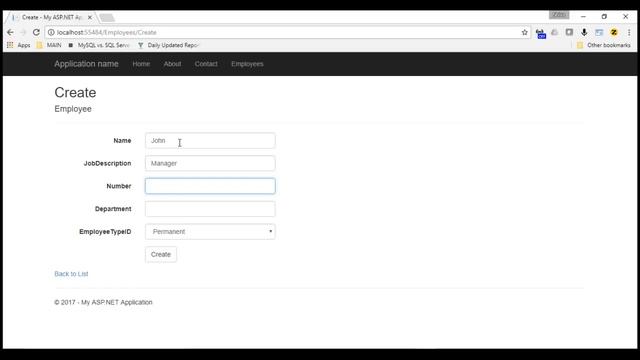Click the yellow circular extension icon

613,32
